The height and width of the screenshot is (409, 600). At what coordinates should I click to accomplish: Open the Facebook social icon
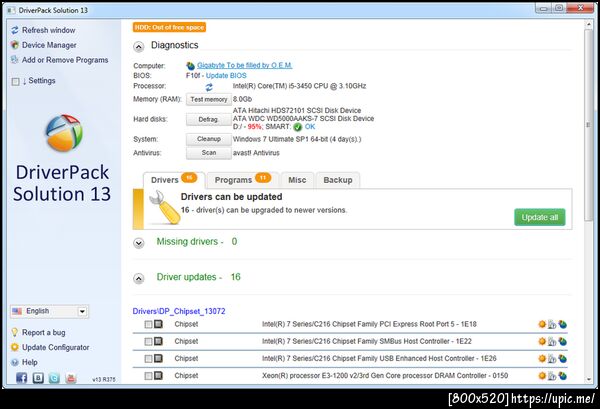pos(21,378)
